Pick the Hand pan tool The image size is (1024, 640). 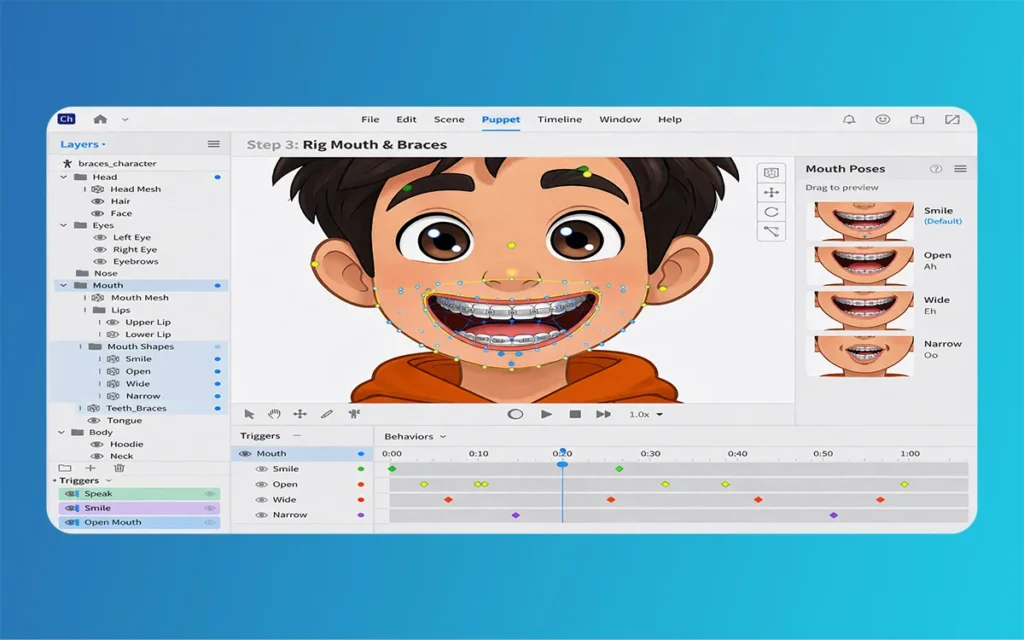274,414
